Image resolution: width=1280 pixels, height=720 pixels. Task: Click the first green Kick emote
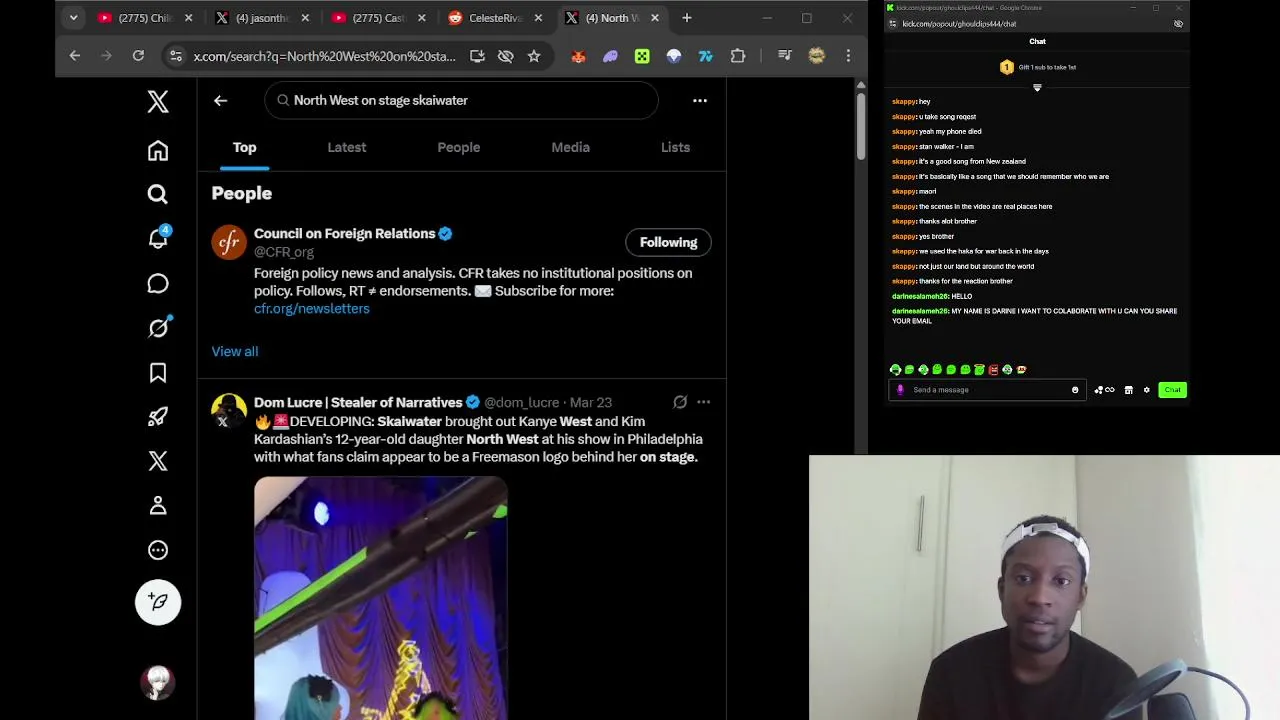(895, 370)
